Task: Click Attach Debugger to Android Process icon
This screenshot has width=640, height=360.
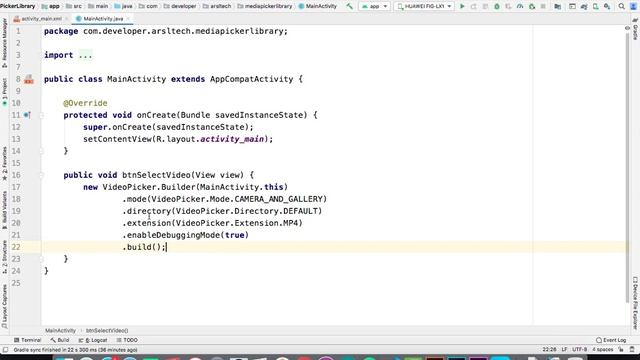Action: coord(531,6)
